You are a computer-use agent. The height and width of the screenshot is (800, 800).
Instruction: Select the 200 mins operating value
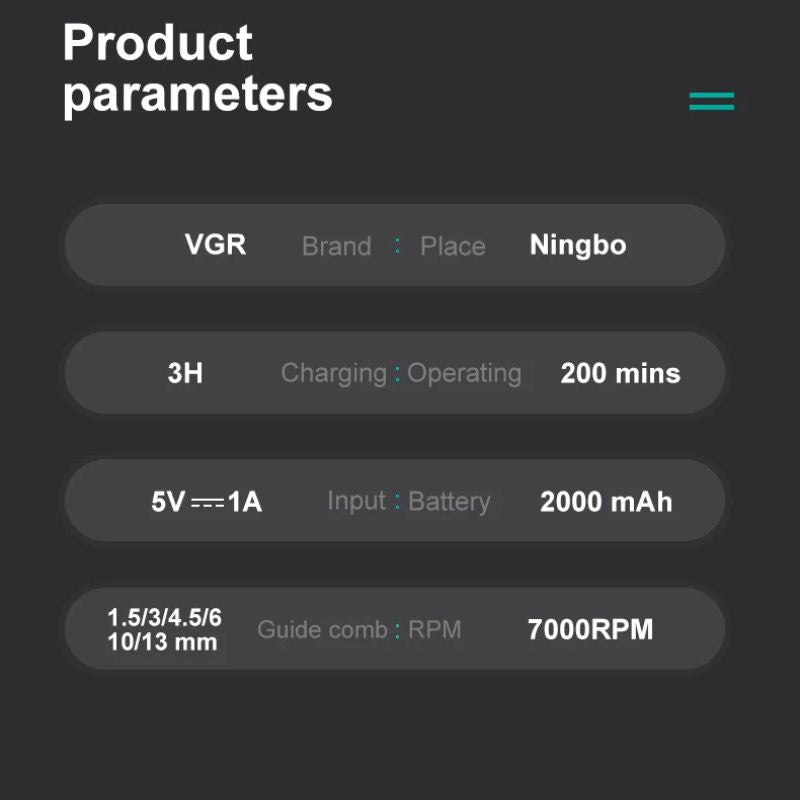620,374
